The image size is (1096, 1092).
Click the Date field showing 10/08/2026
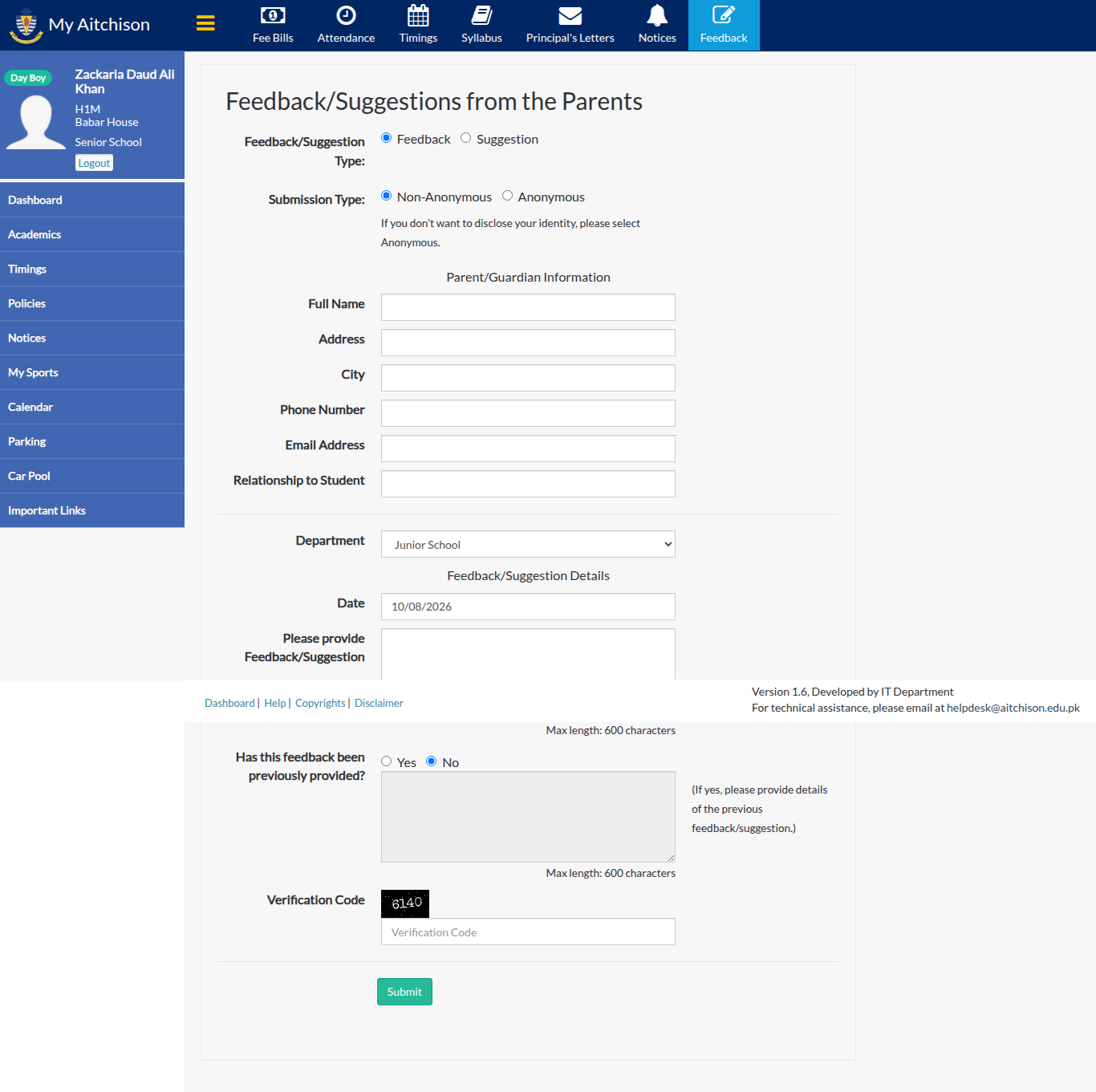[528, 607]
